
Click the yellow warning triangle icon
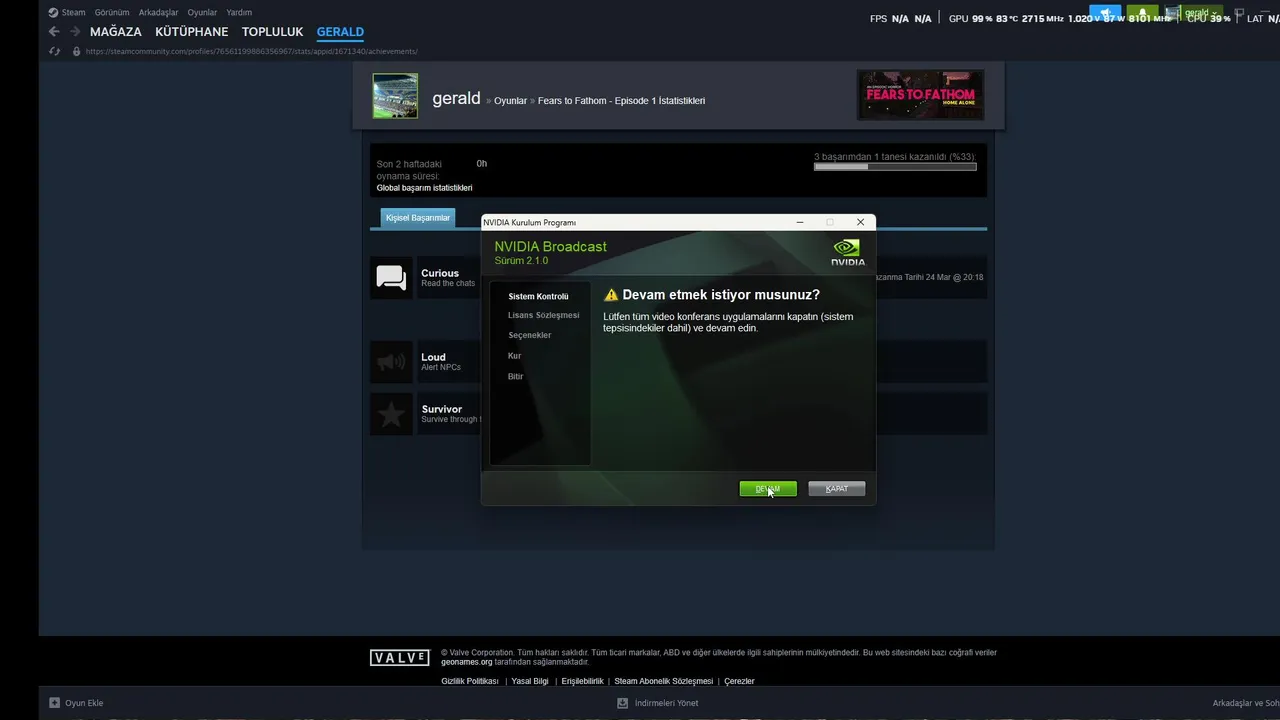[611, 295]
